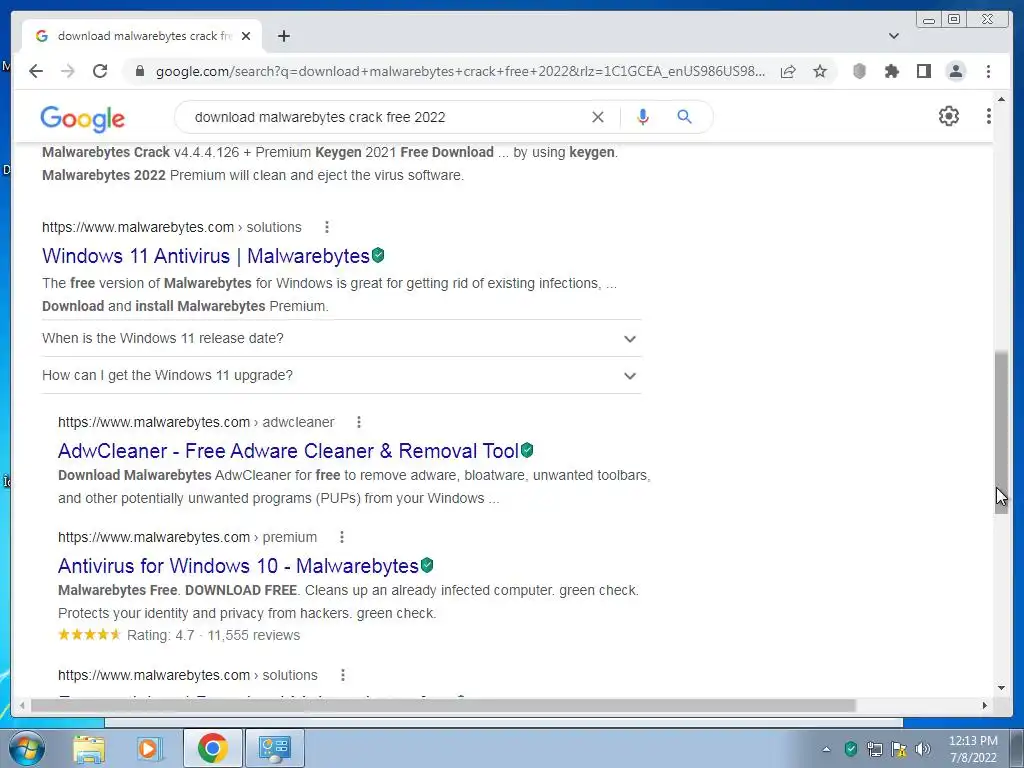Viewport: 1024px width, 768px height.
Task: Open the clock showing 12:13 PM
Action: tap(973, 749)
